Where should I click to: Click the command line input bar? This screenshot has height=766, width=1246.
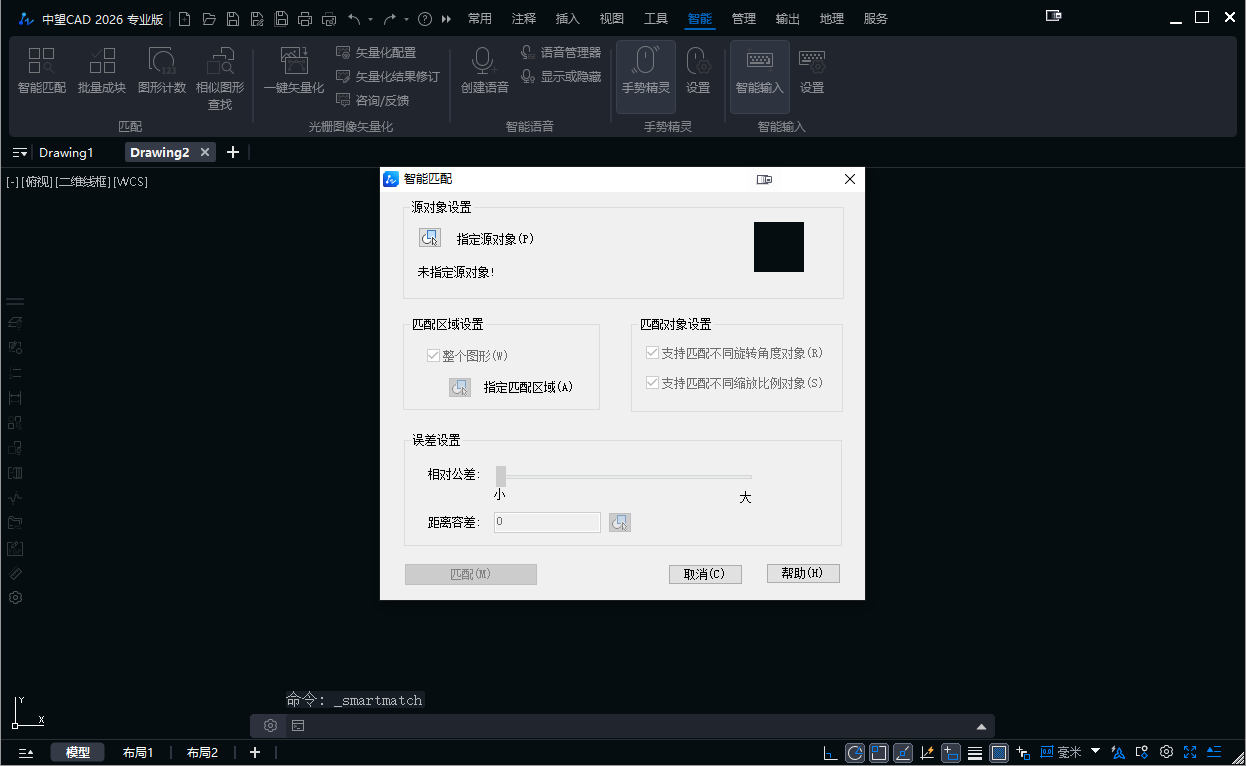click(x=640, y=726)
